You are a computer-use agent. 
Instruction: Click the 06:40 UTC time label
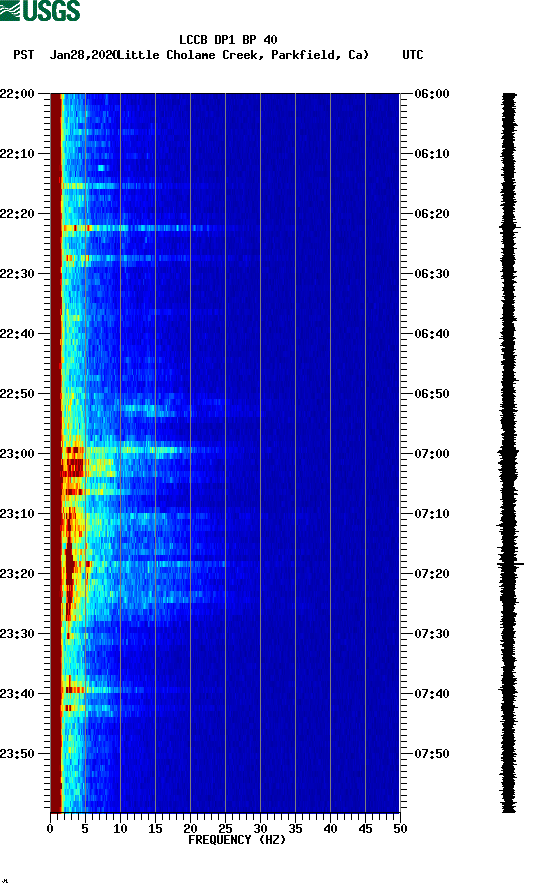tap(432, 334)
